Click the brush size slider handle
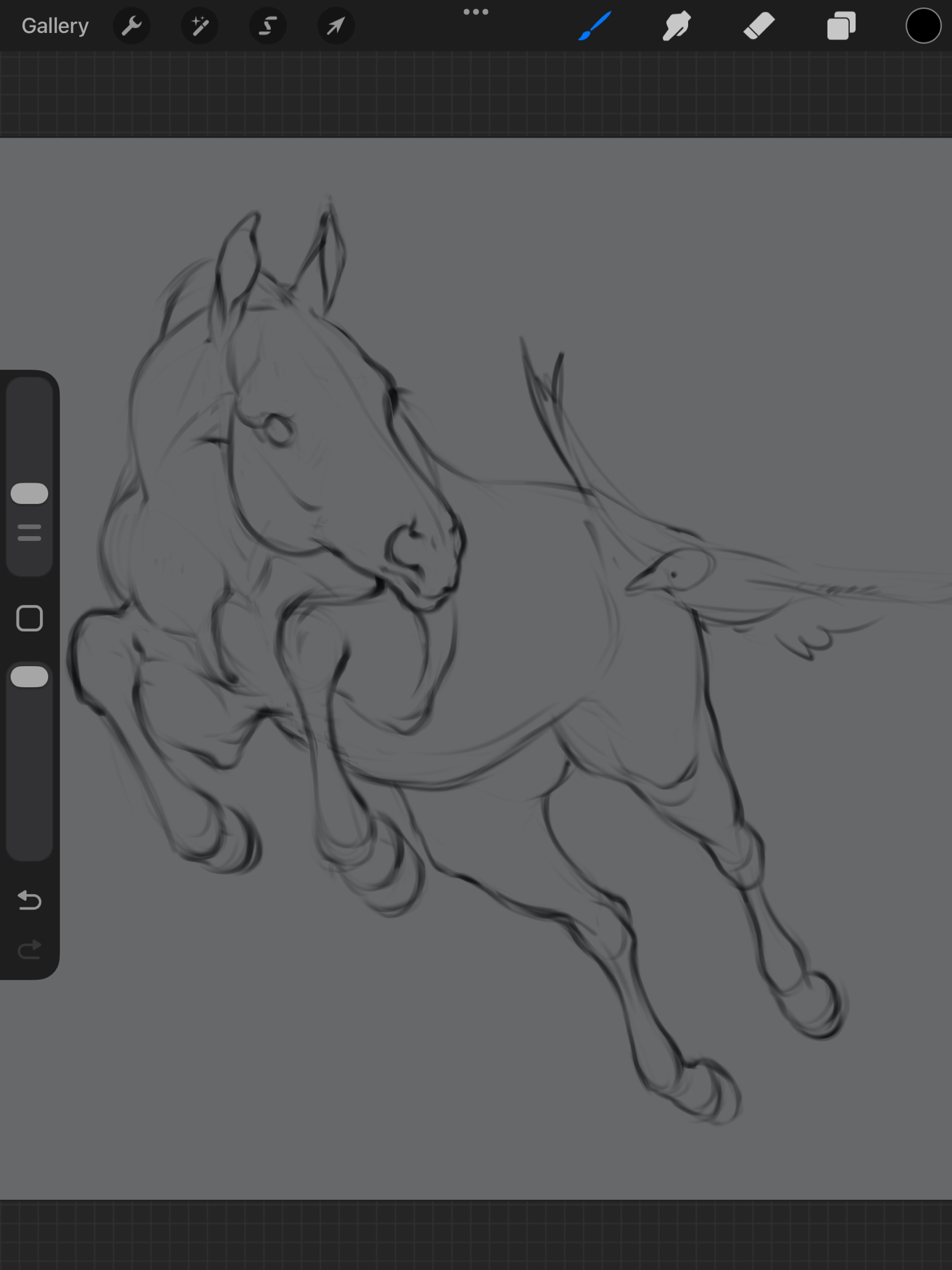This screenshot has height=1270, width=952. pyautogui.click(x=30, y=493)
